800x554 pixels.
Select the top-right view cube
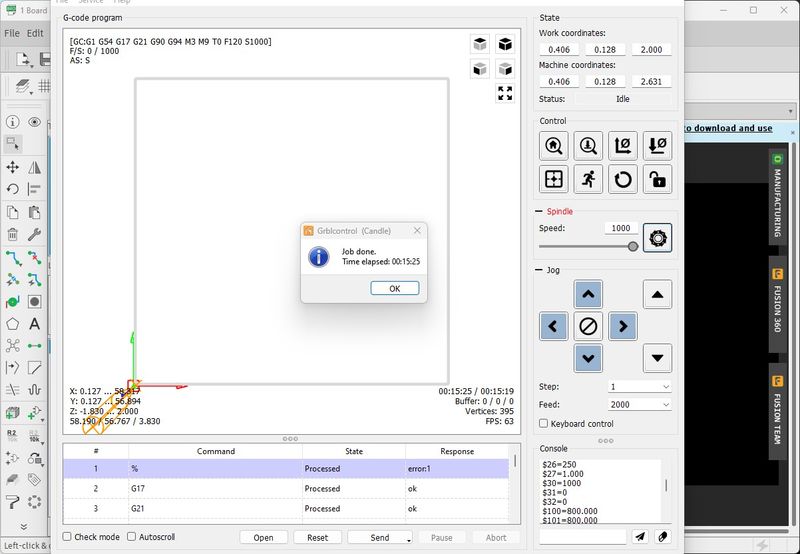(x=505, y=44)
